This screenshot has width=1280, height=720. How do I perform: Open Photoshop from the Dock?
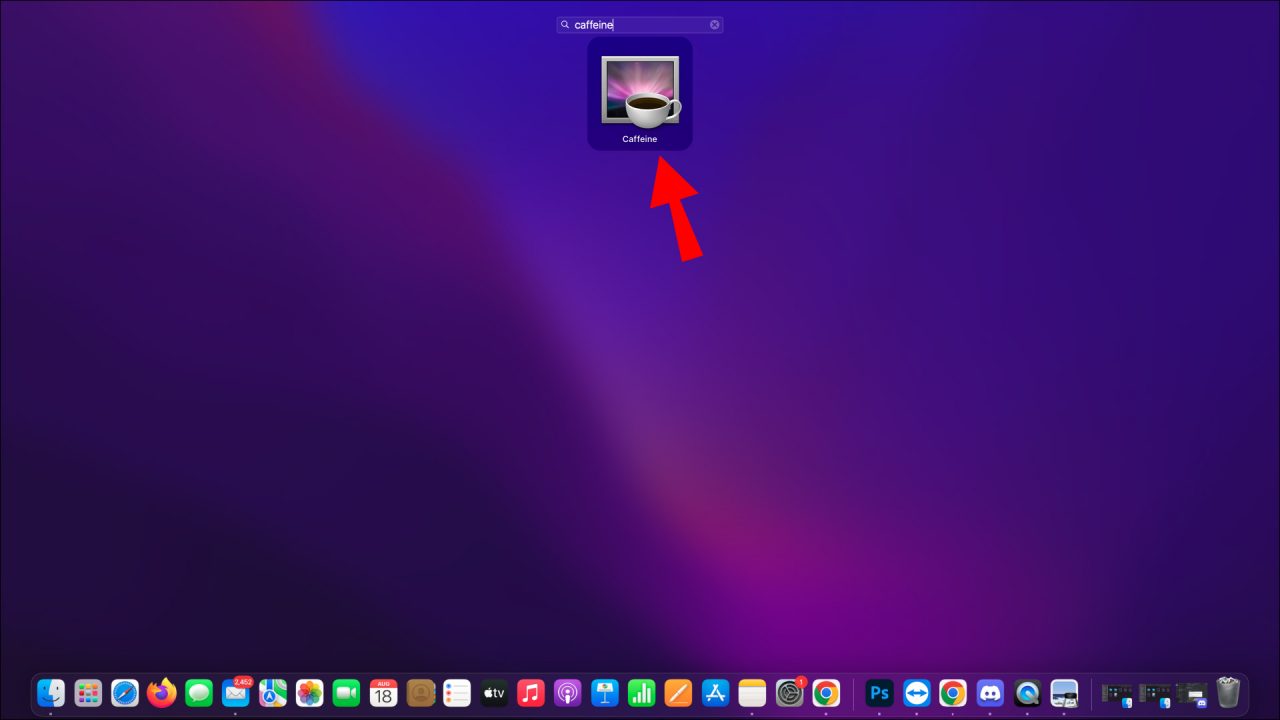878,692
